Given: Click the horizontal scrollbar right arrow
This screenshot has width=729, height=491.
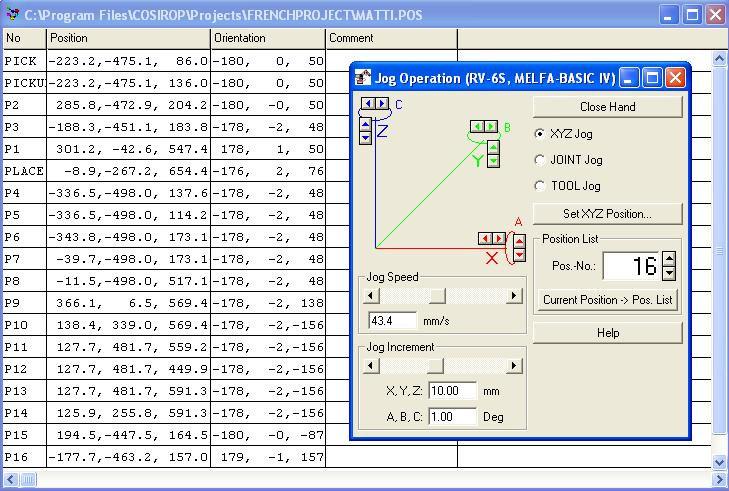Looking at the screenshot, I should coord(719,479).
